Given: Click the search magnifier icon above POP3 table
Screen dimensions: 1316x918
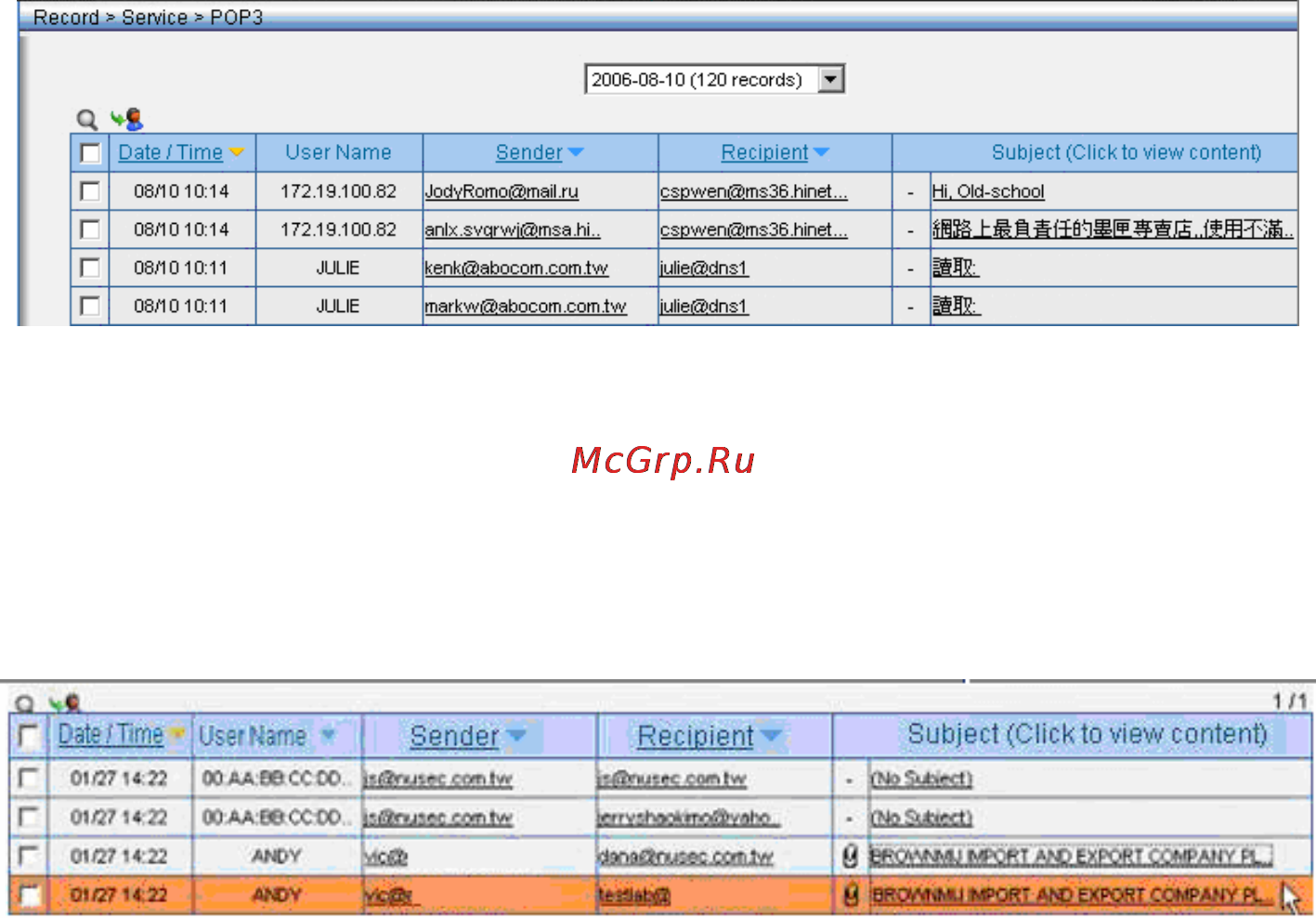Looking at the screenshot, I should [x=86, y=119].
